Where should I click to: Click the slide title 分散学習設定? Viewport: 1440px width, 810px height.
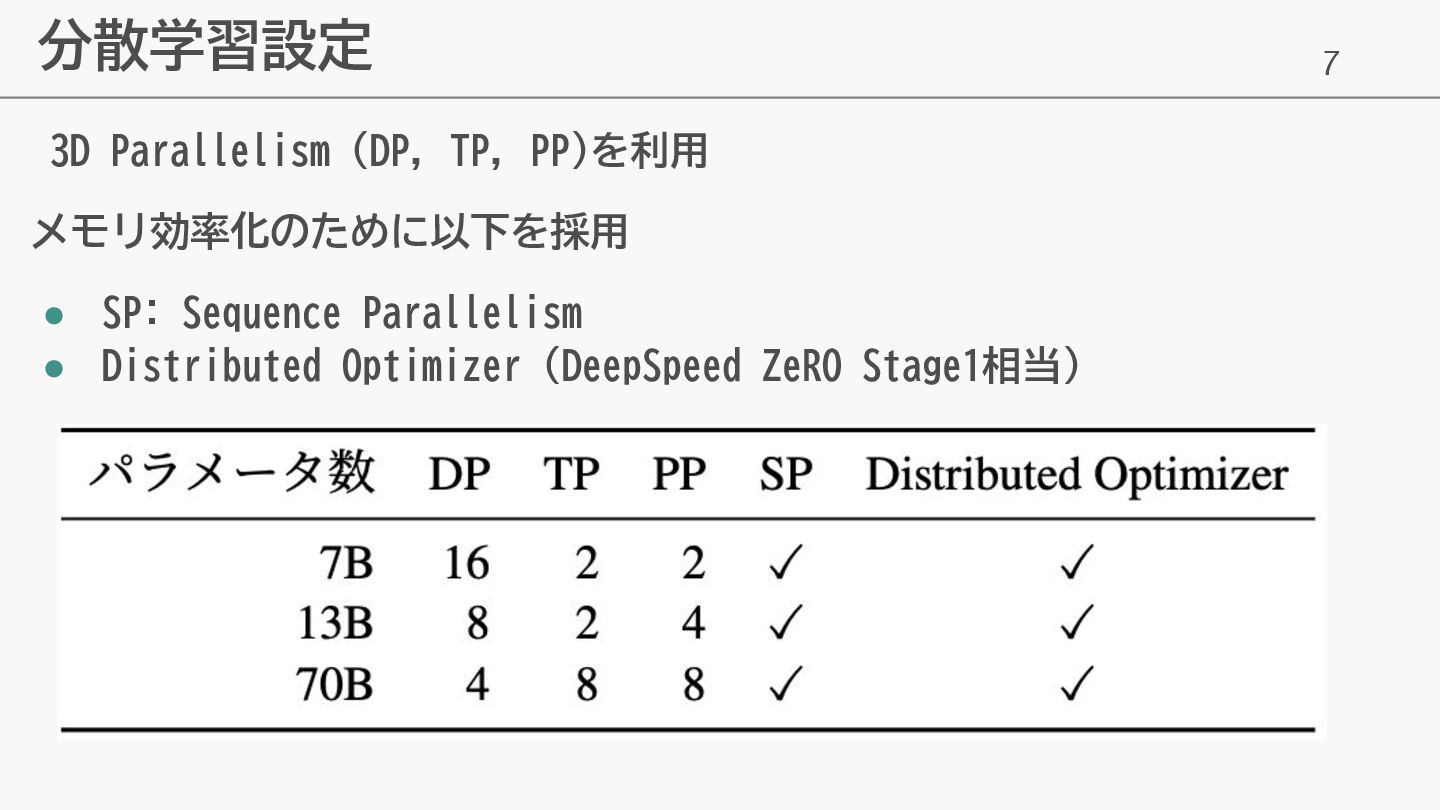pos(205,46)
